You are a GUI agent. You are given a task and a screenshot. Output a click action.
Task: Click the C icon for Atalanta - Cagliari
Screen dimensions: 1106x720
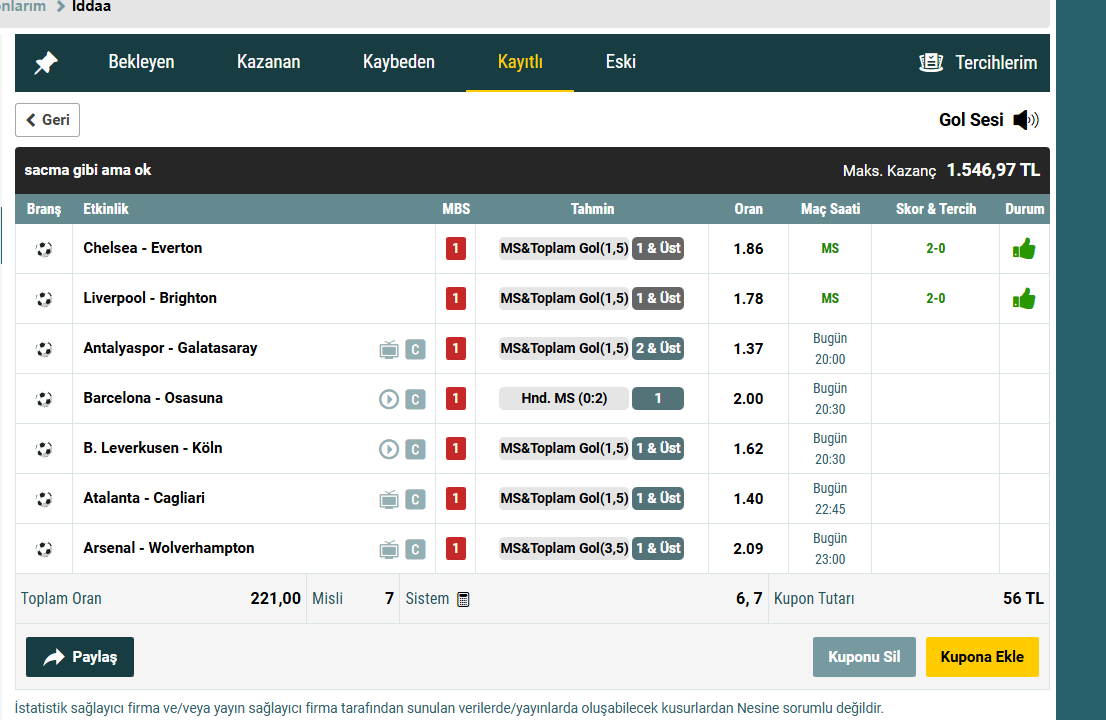[415, 499]
